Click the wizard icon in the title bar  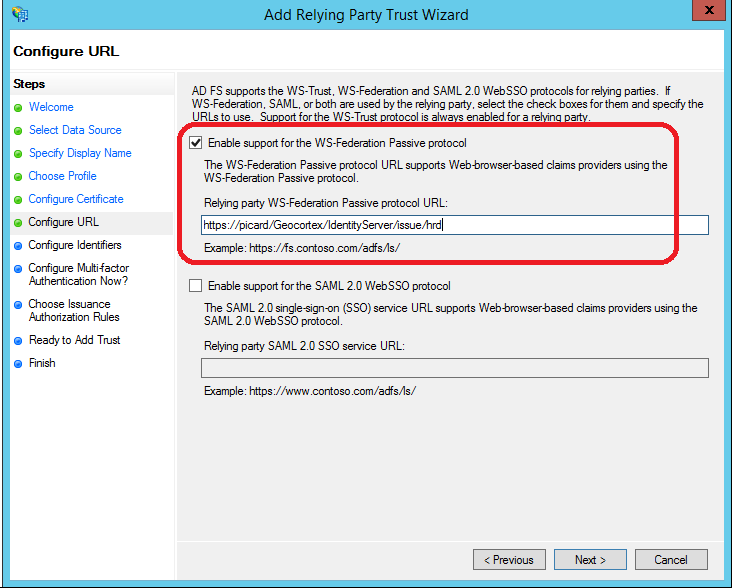click(20, 14)
